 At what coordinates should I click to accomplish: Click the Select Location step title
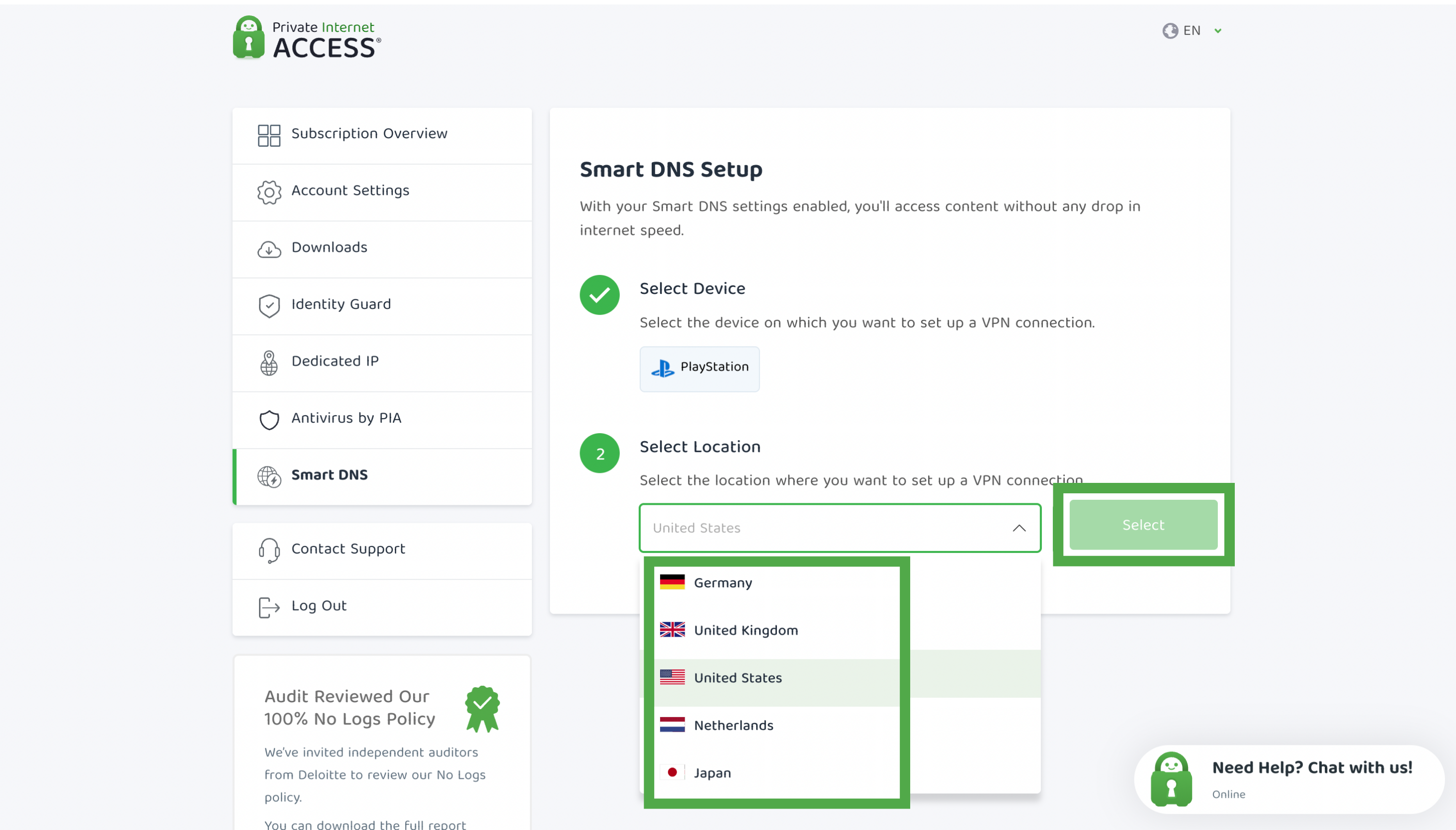point(699,447)
